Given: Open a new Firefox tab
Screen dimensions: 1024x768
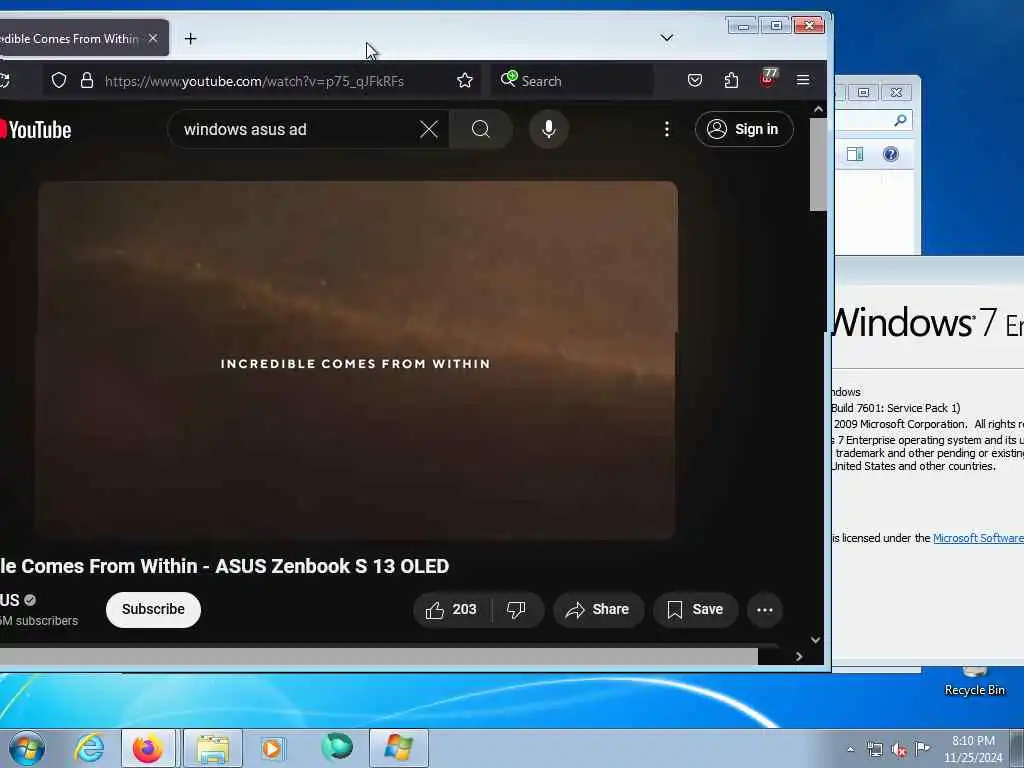Looking at the screenshot, I should 190,39.
